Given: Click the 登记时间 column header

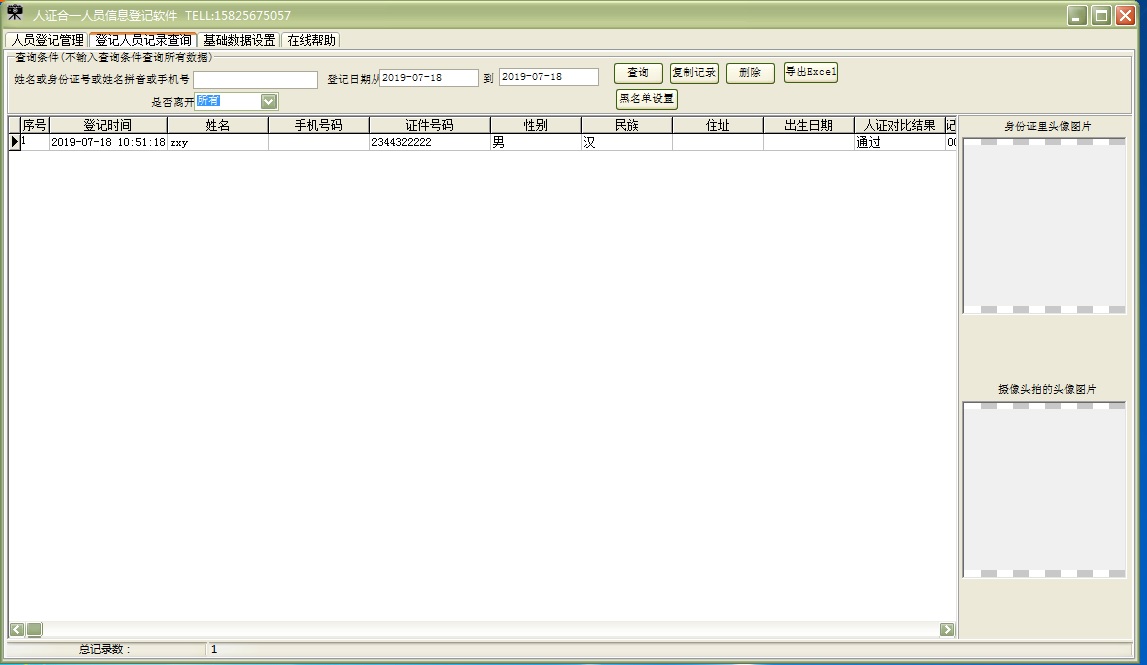Looking at the screenshot, I should (x=108, y=125).
